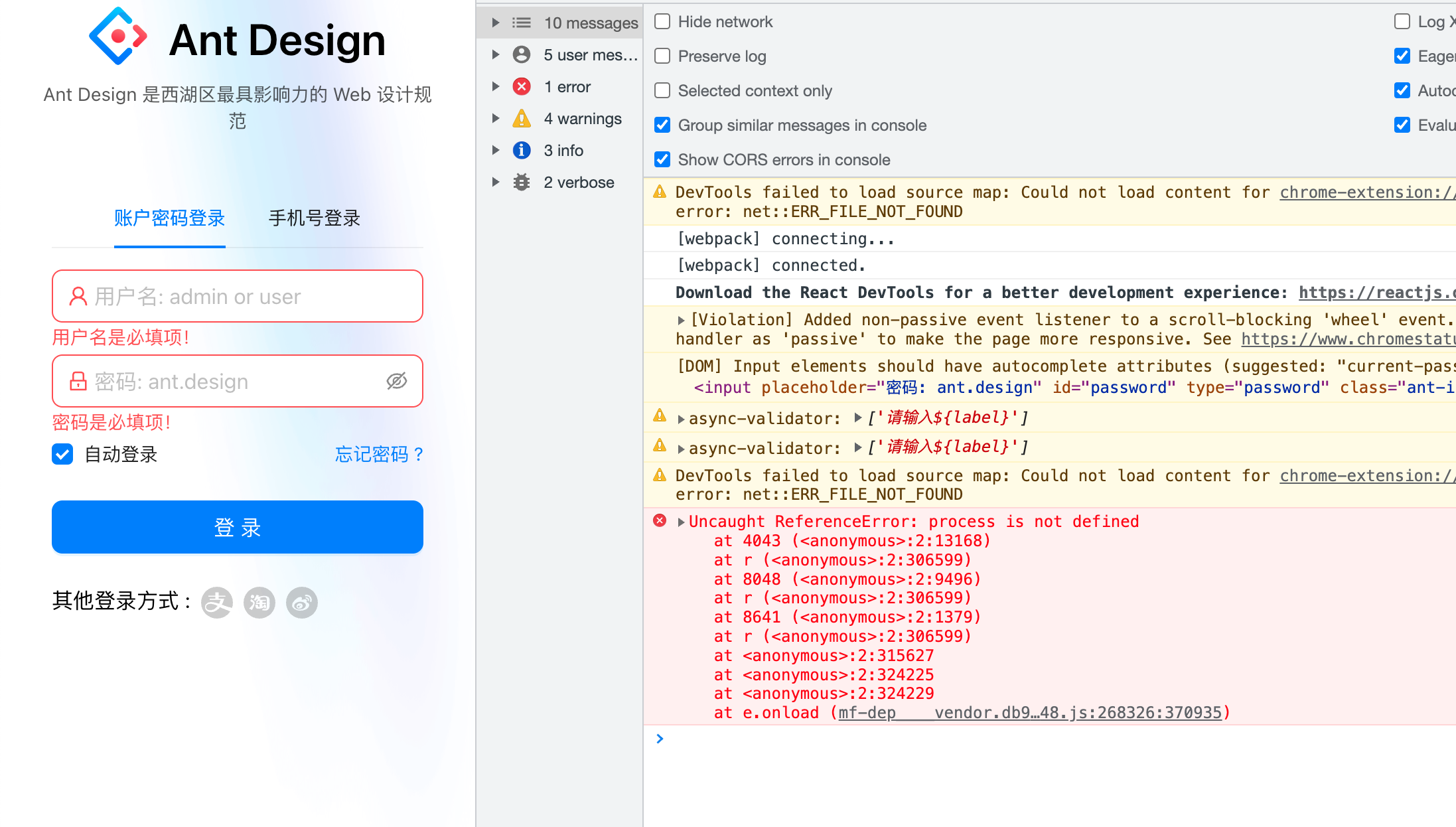Screen dimensions: 1456x827
Task: Open the first chrome-extension source map link
Action: (1368, 192)
